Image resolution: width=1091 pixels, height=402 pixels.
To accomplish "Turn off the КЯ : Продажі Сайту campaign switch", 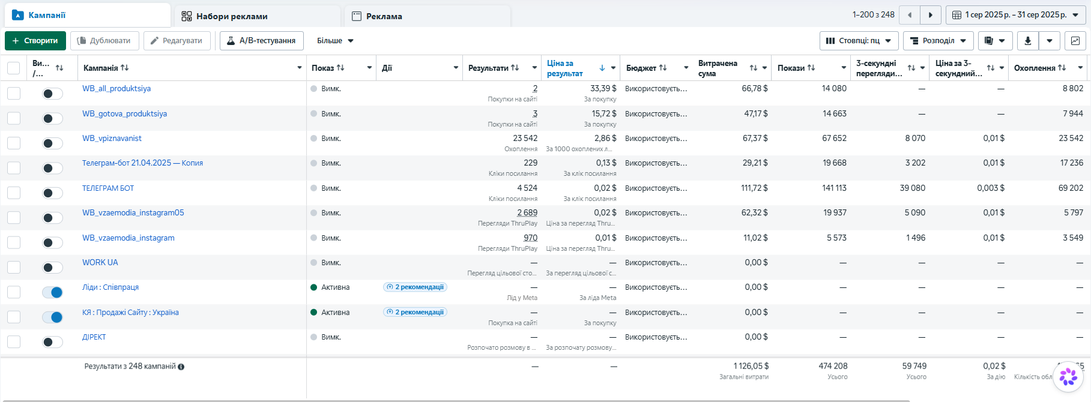I will pyautogui.click(x=52, y=317).
